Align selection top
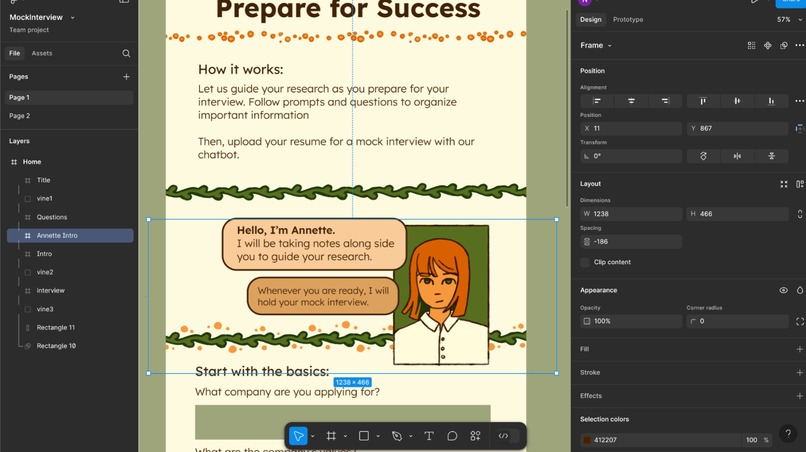 pos(703,101)
